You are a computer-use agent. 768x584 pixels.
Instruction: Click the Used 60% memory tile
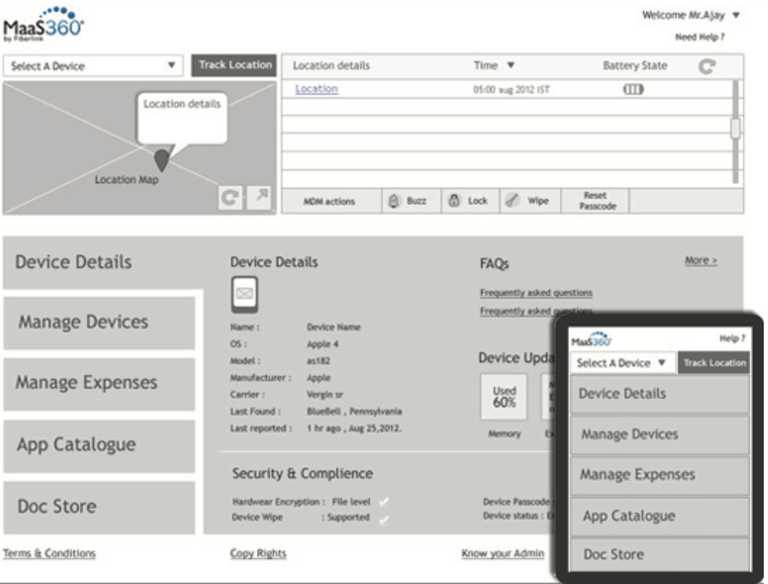click(x=504, y=396)
